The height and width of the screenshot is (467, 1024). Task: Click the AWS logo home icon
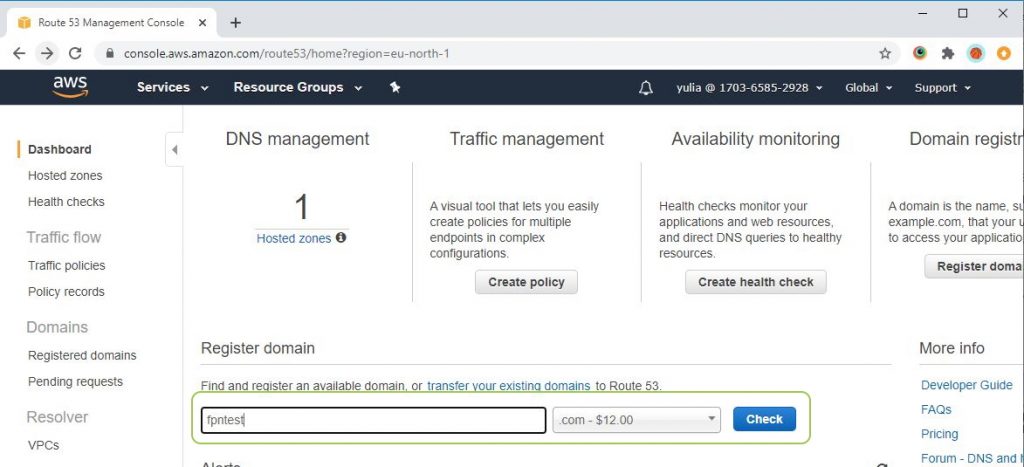coord(71,87)
